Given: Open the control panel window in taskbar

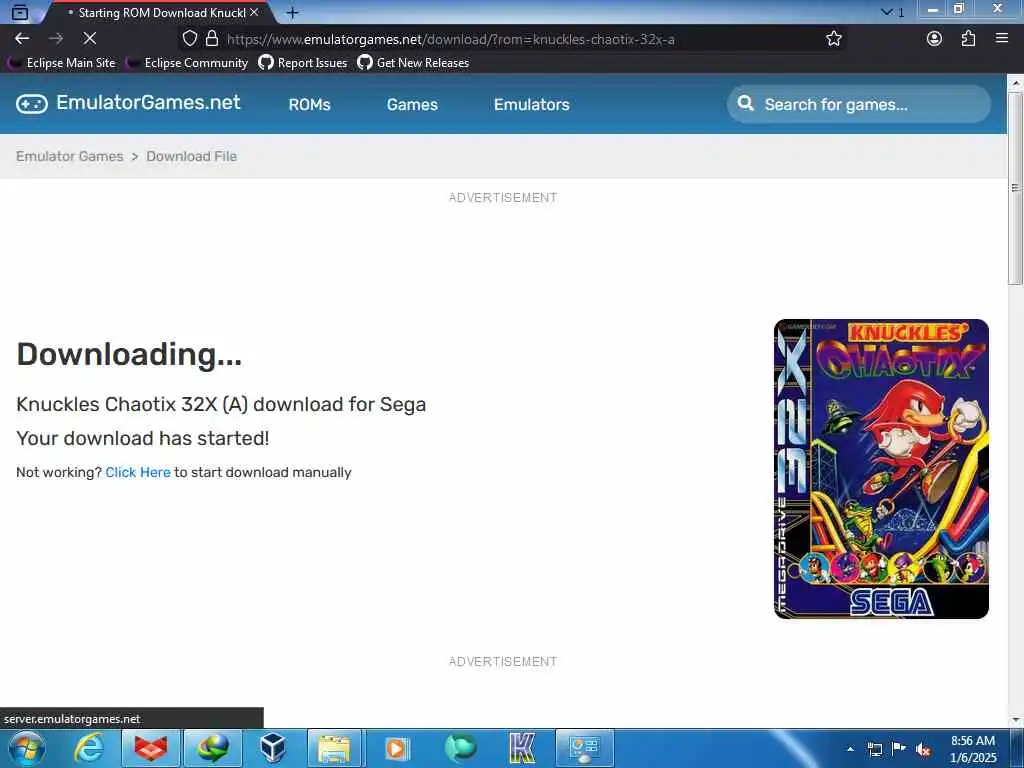Looking at the screenshot, I should pyautogui.click(x=584, y=748).
